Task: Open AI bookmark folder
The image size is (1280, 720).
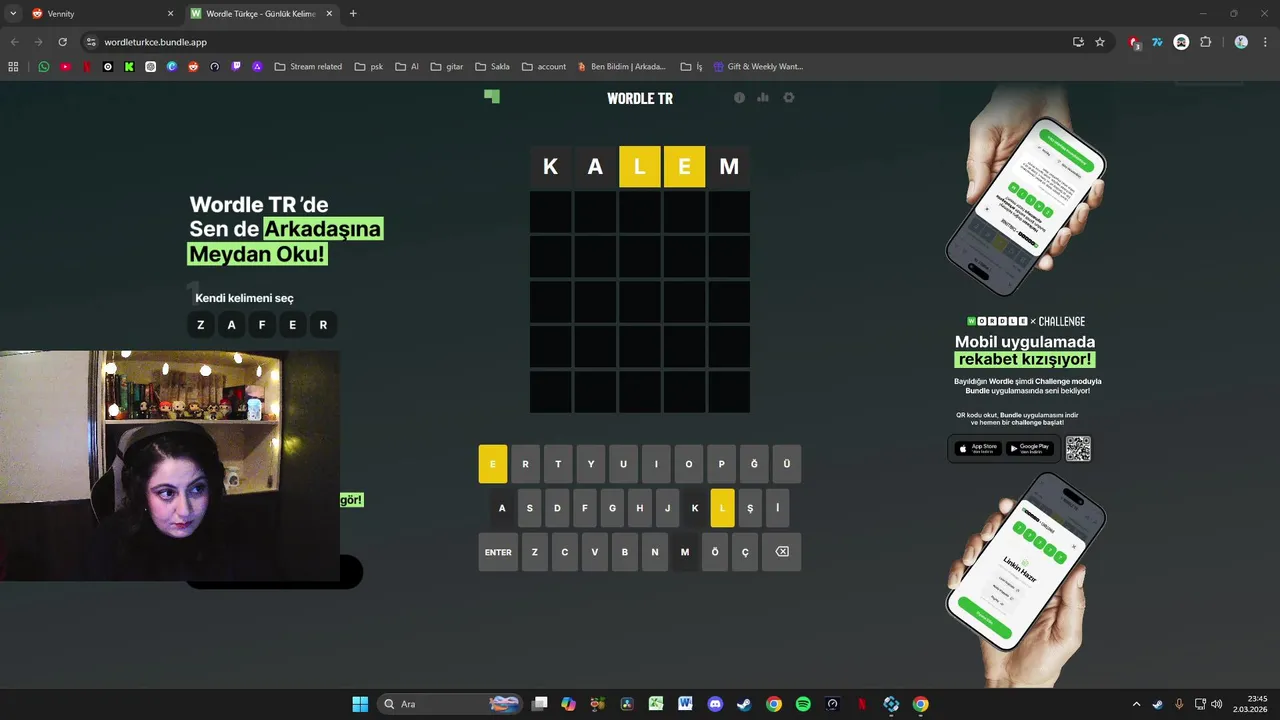Action: pyautogui.click(x=407, y=66)
